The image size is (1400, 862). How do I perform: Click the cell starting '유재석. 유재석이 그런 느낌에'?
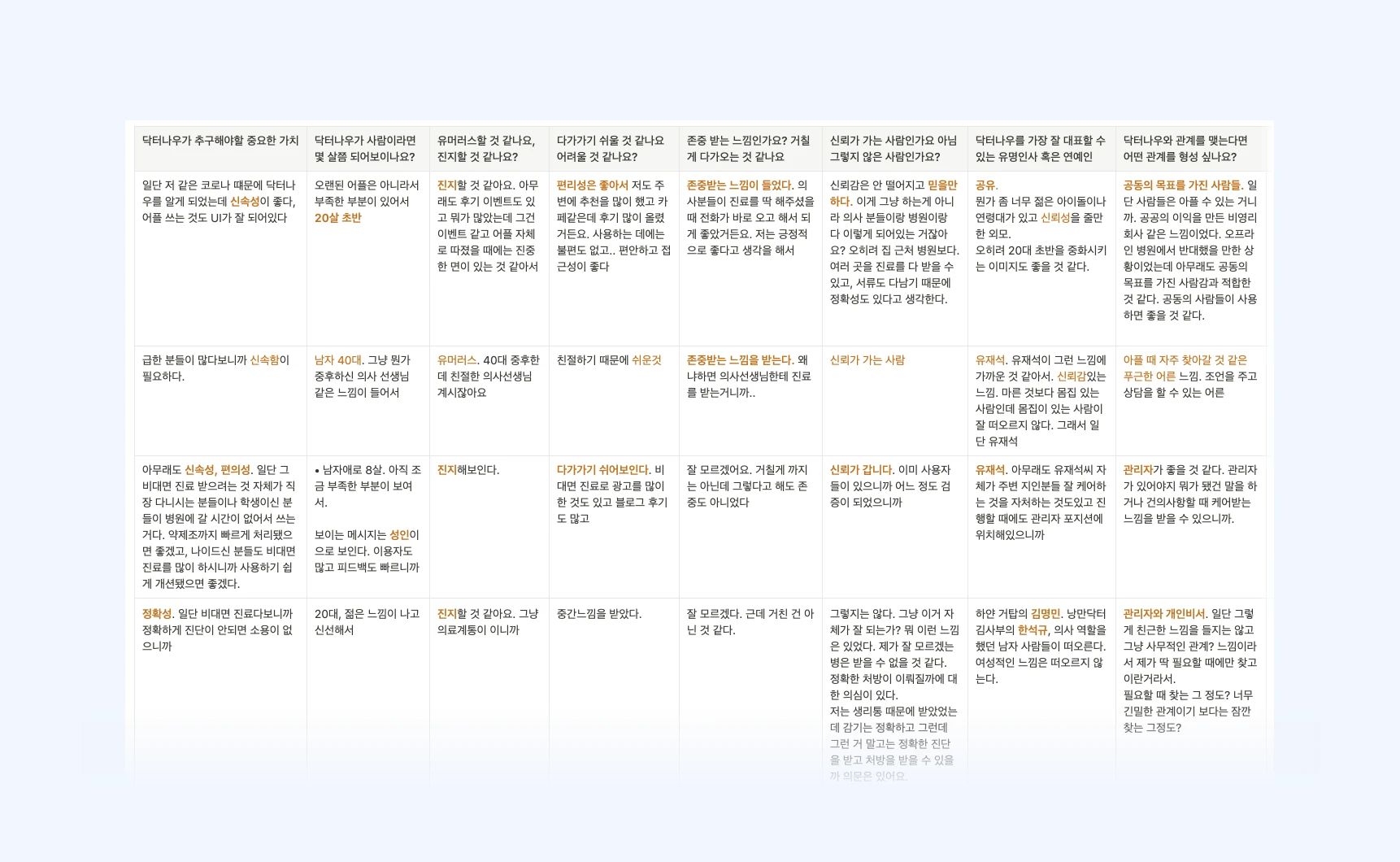[1041, 401]
